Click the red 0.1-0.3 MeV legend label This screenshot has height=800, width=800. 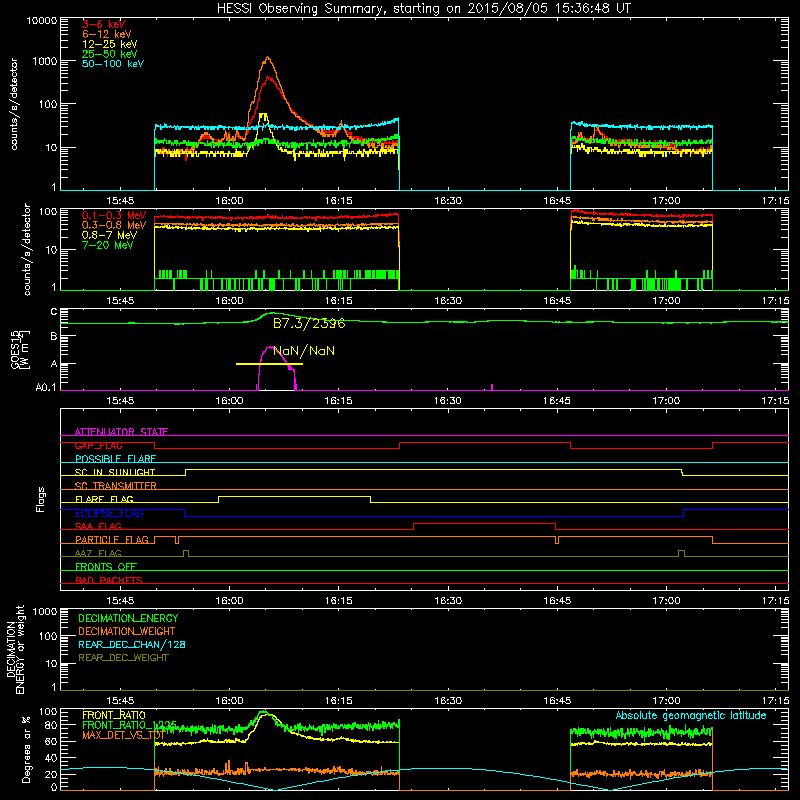114,215
